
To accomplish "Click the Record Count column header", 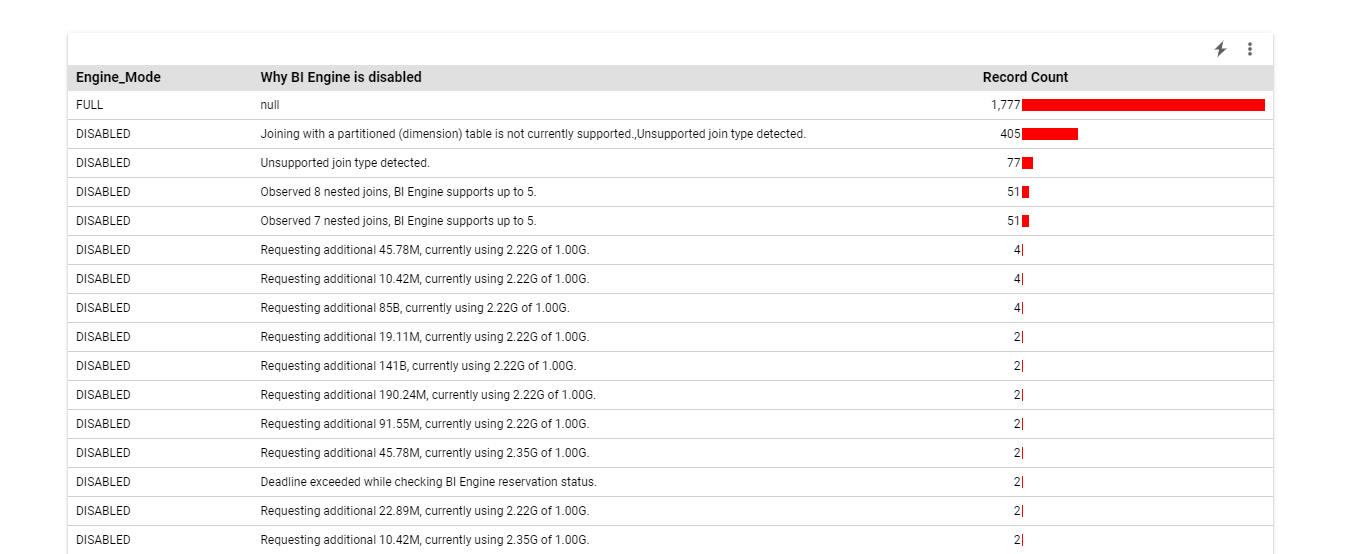I will tap(1025, 77).
